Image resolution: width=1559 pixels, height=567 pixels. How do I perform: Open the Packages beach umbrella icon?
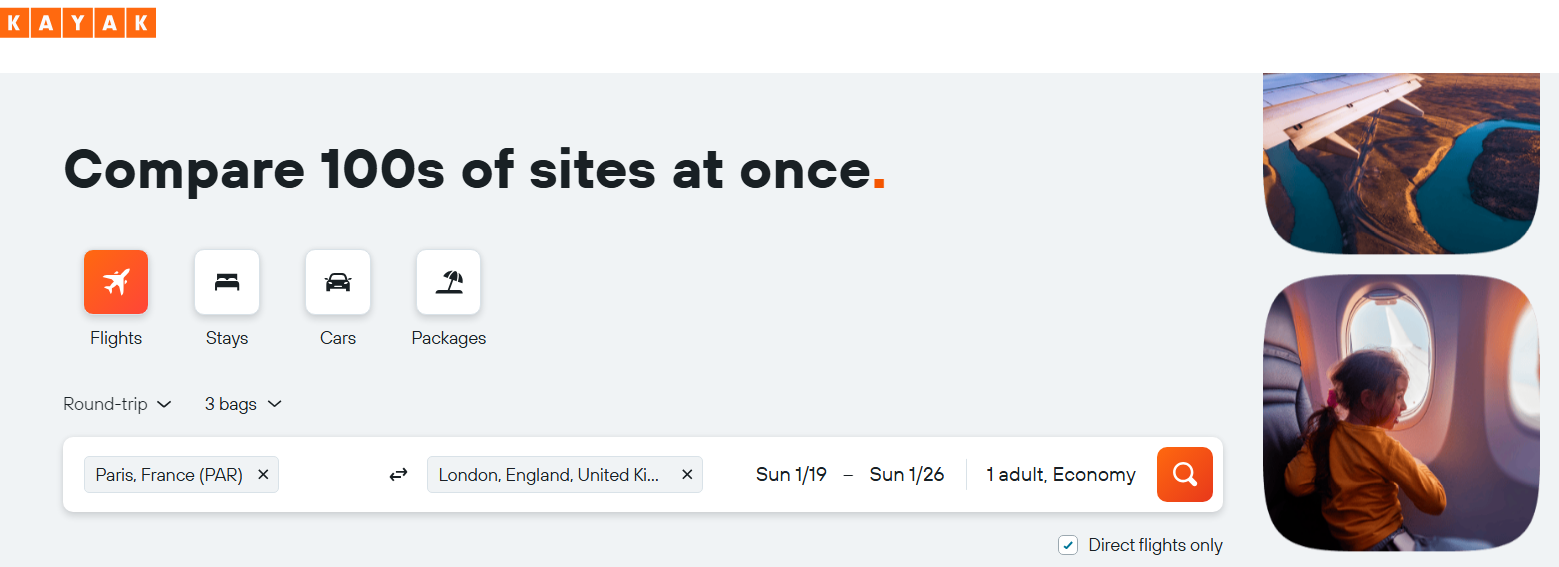click(x=449, y=282)
